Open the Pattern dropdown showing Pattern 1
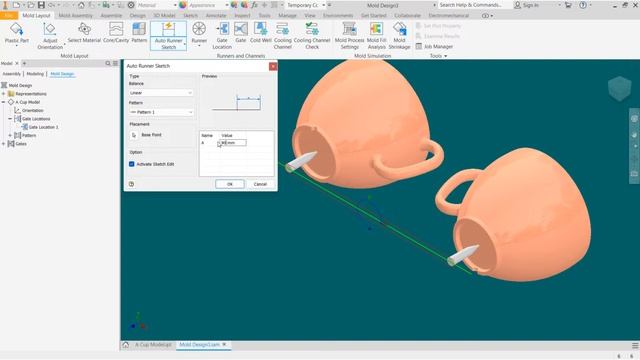This screenshot has height=360, width=640. coord(161,112)
